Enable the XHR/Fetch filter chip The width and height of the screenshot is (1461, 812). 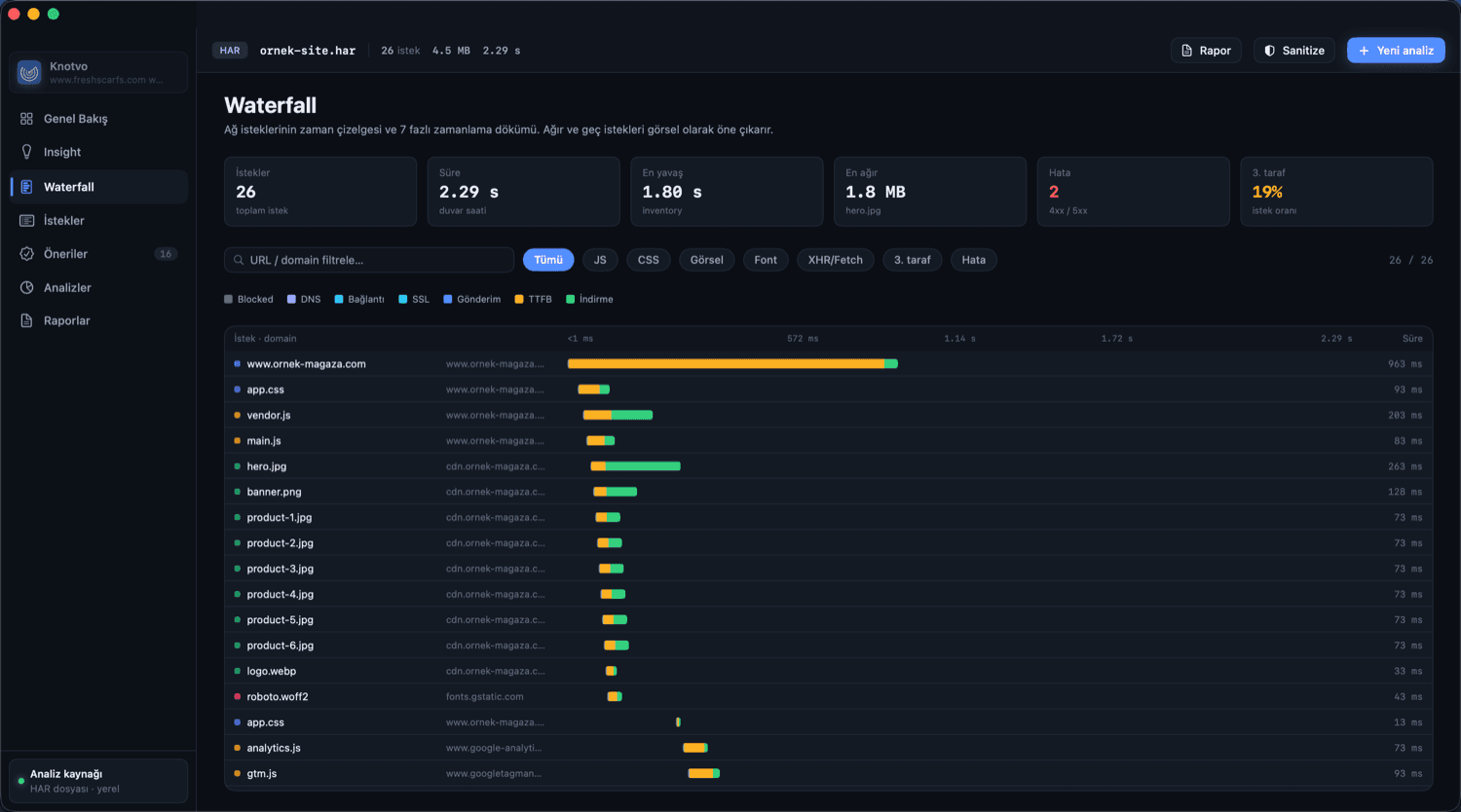[x=835, y=260]
